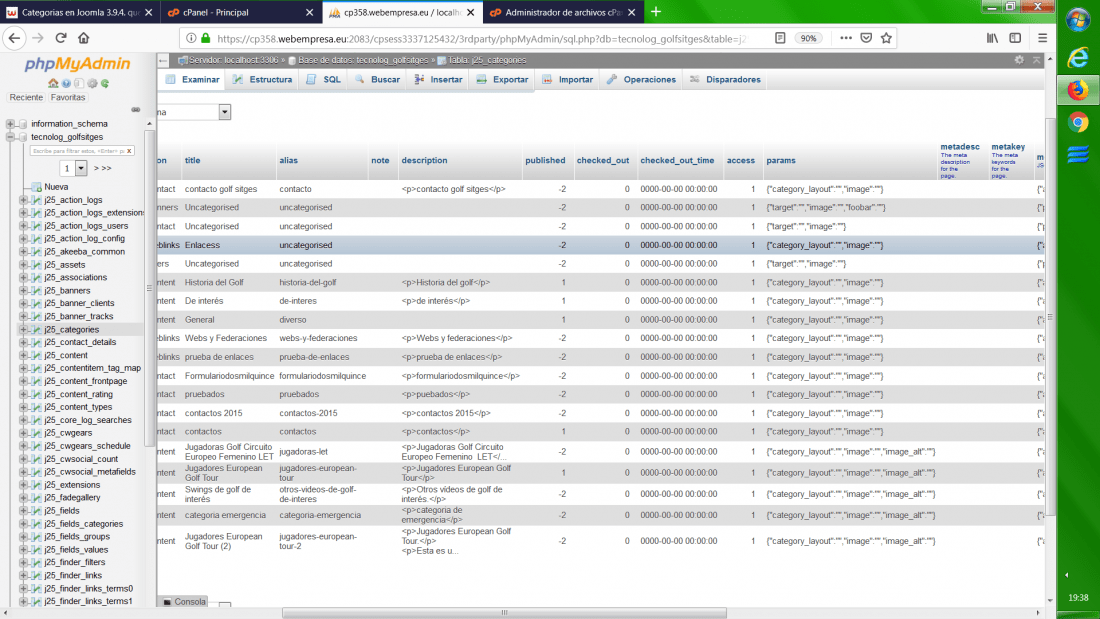Open the Importar tab
The height and width of the screenshot is (619, 1100).
click(568, 79)
